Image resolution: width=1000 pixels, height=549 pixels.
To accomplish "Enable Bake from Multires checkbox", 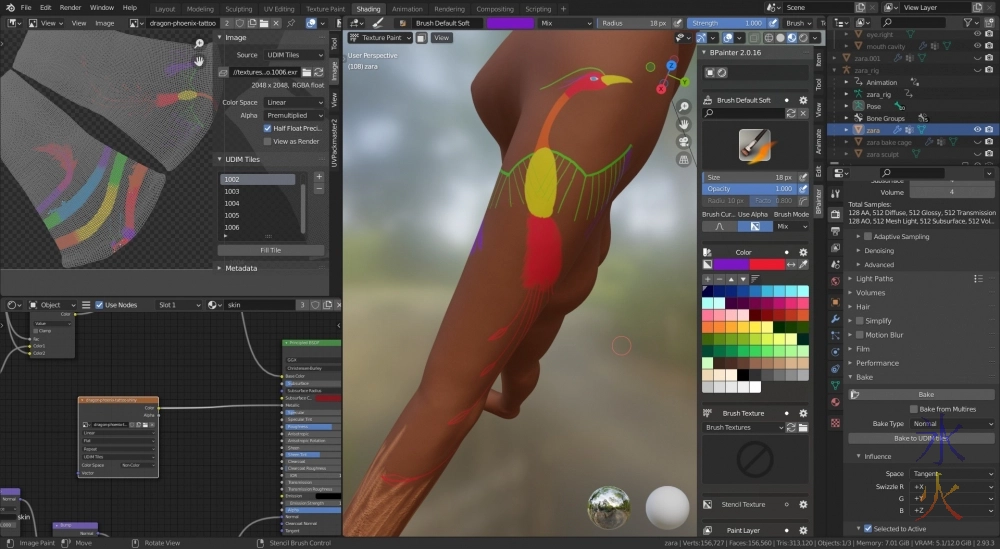I will pyautogui.click(x=914, y=409).
